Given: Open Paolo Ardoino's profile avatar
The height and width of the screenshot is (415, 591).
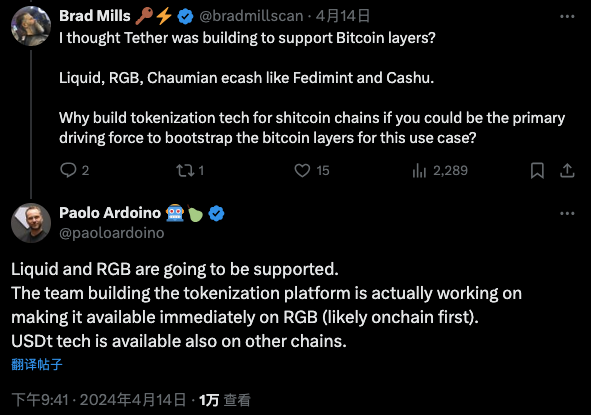Looking at the screenshot, I should pos(31,223).
